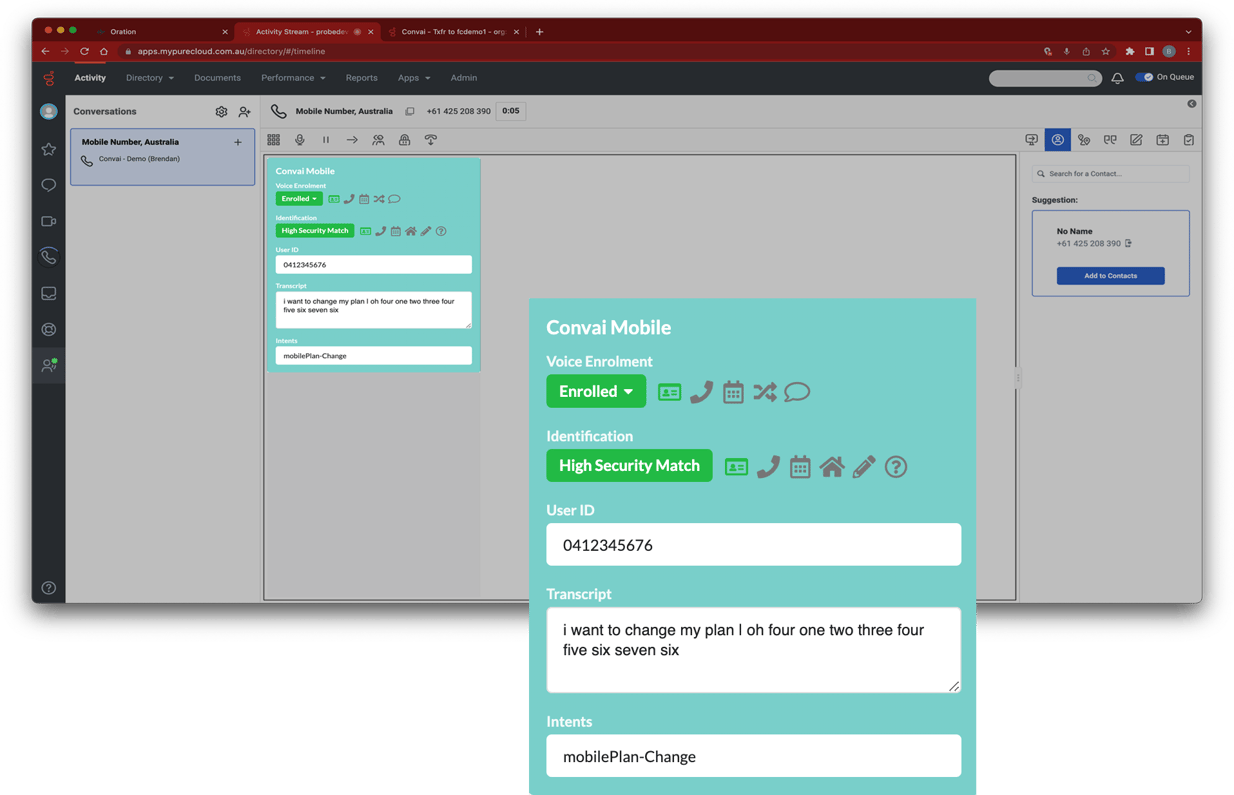
Task: Open the Conversations settings gear
Action: 221,112
